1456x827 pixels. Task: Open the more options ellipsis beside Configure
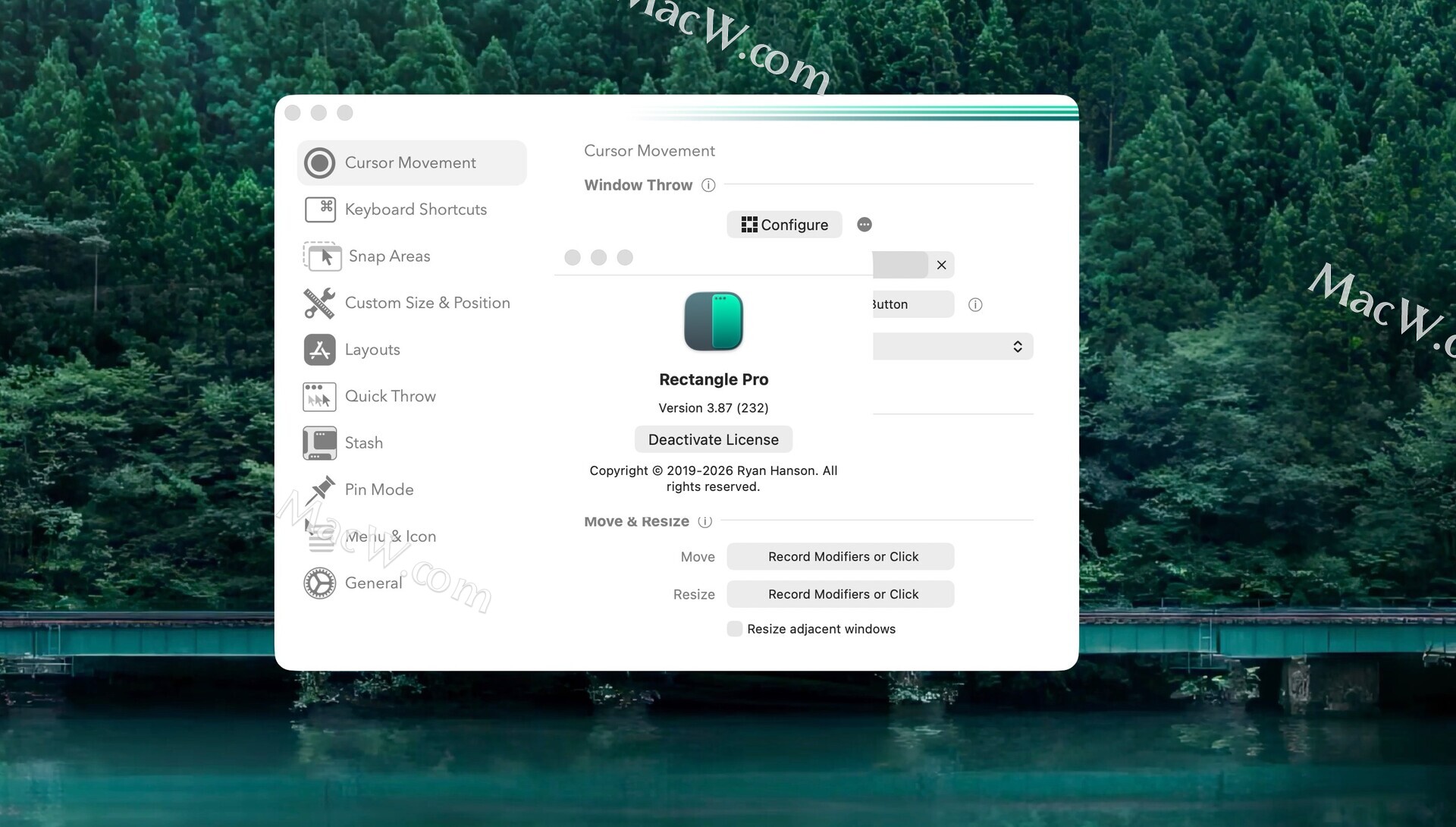(x=864, y=225)
